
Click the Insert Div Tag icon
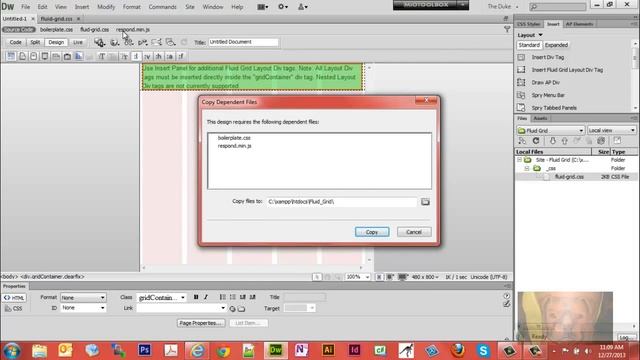point(521,57)
